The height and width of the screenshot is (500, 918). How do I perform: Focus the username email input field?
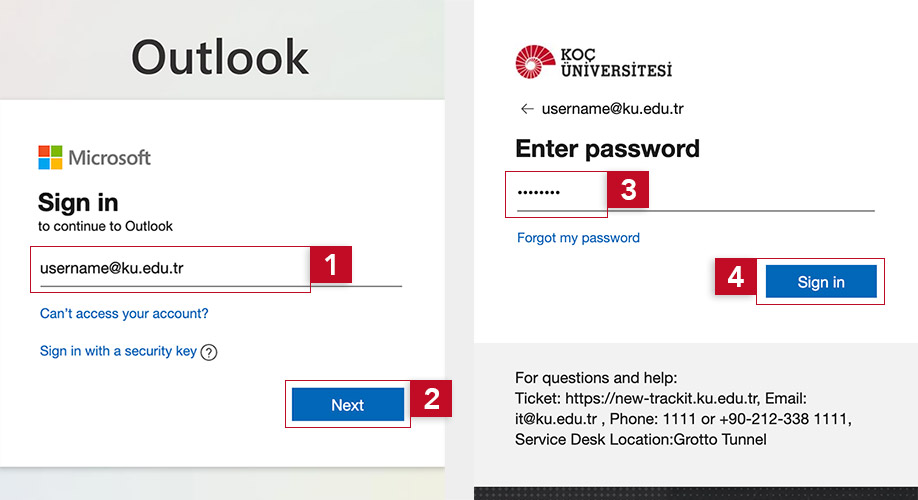pos(170,268)
